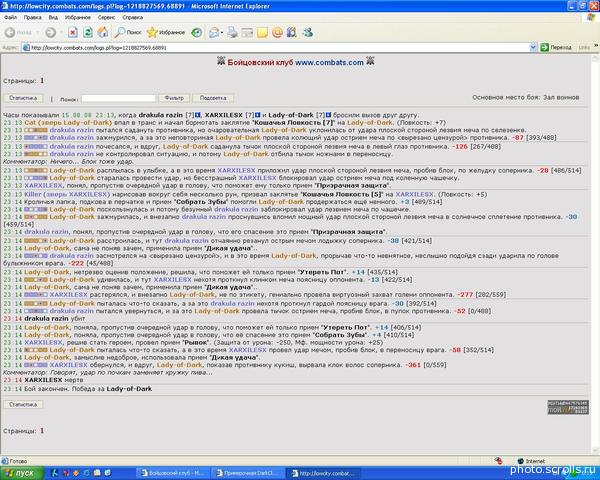Open the Правка menu
Image resolution: width=600 pixels, height=480 pixels.
(32, 17)
